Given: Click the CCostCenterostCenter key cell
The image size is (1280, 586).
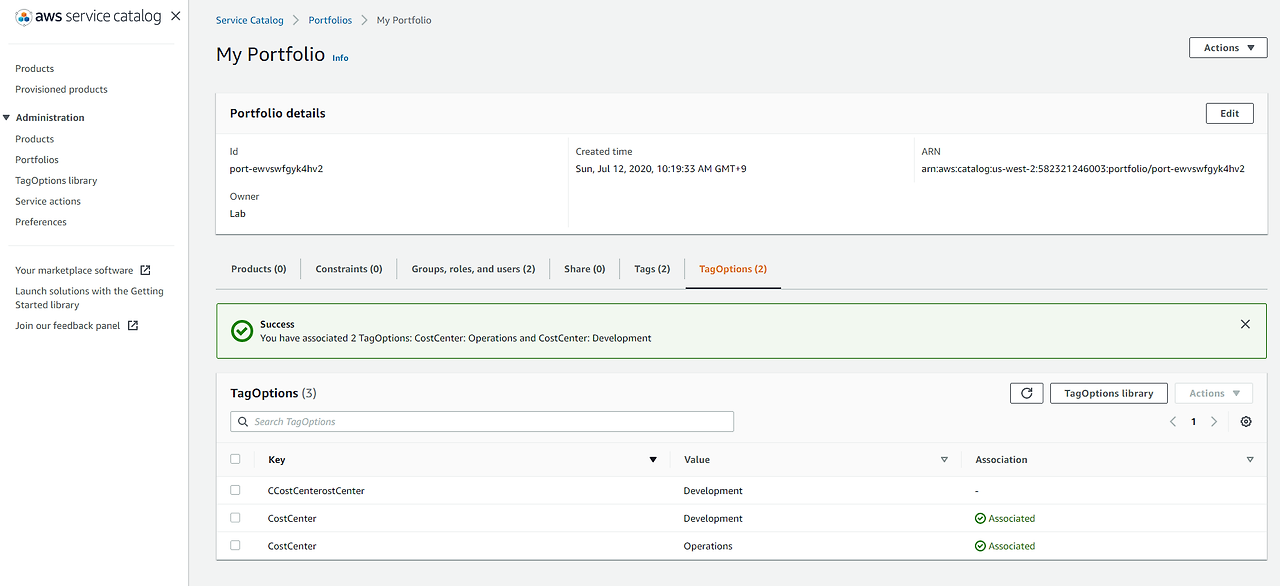Looking at the screenshot, I should pyautogui.click(x=316, y=491).
